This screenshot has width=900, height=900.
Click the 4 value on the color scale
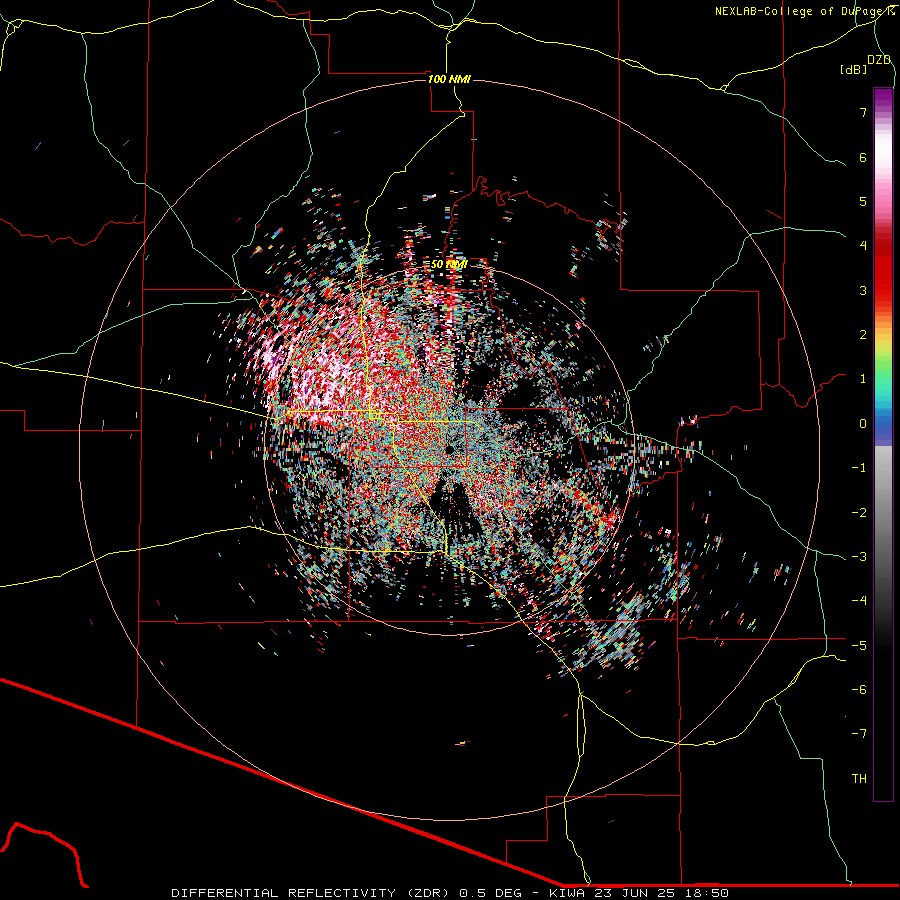click(x=863, y=246)
